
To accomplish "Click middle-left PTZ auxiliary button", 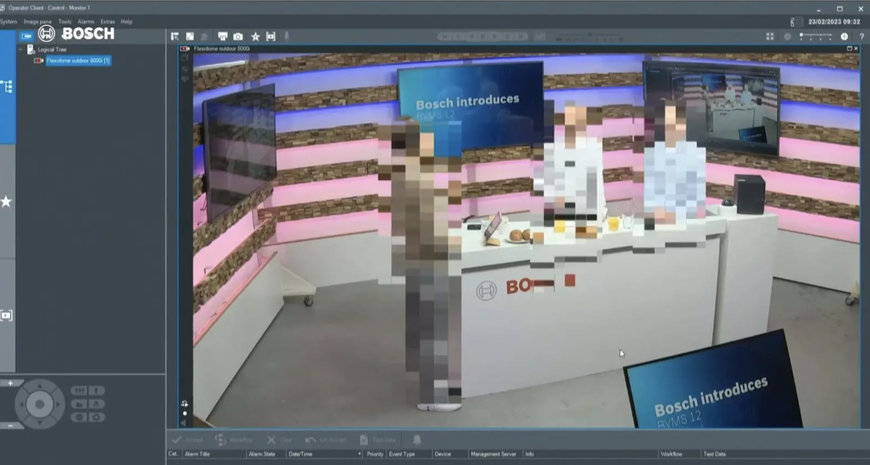I will coord(78,404).
